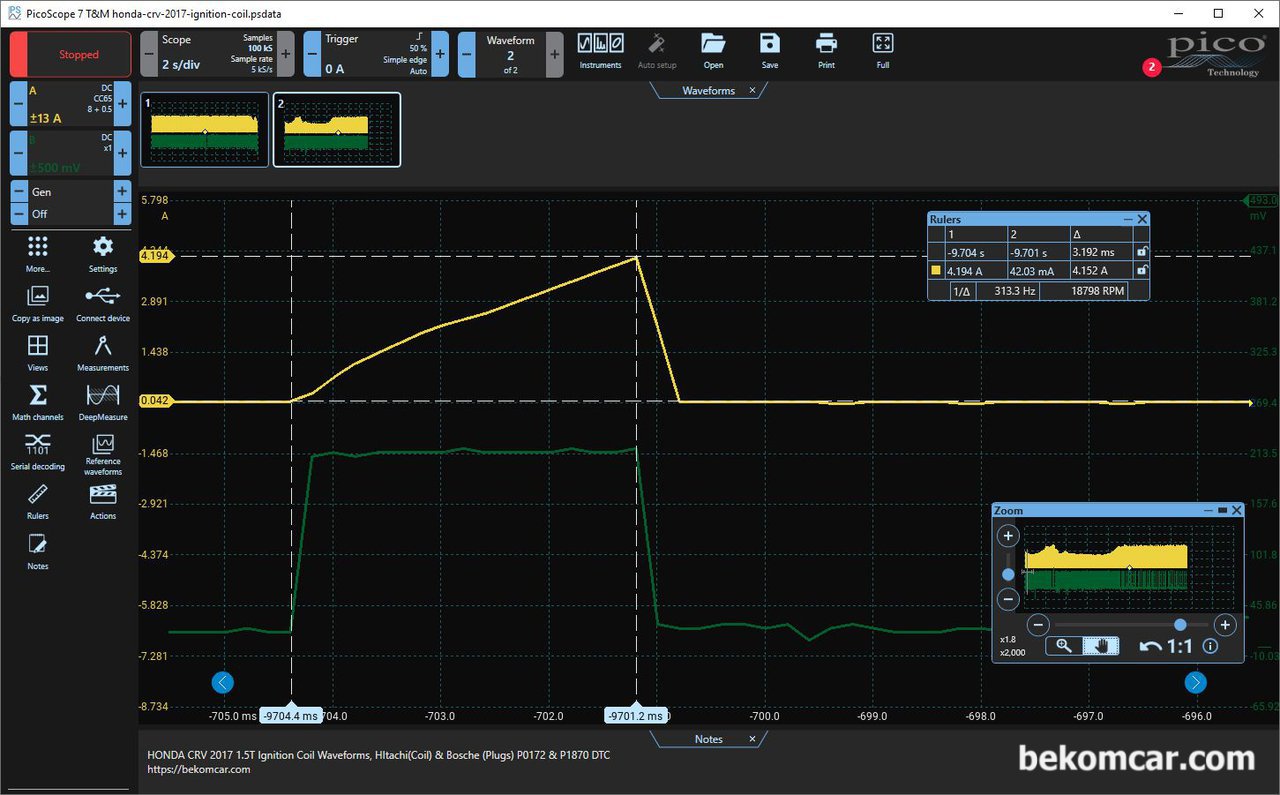Viewport: 1280px width, 795px height.
Task: Click horizontal zoom-out minus in Zoom panel
Action: coord(1038,625)
